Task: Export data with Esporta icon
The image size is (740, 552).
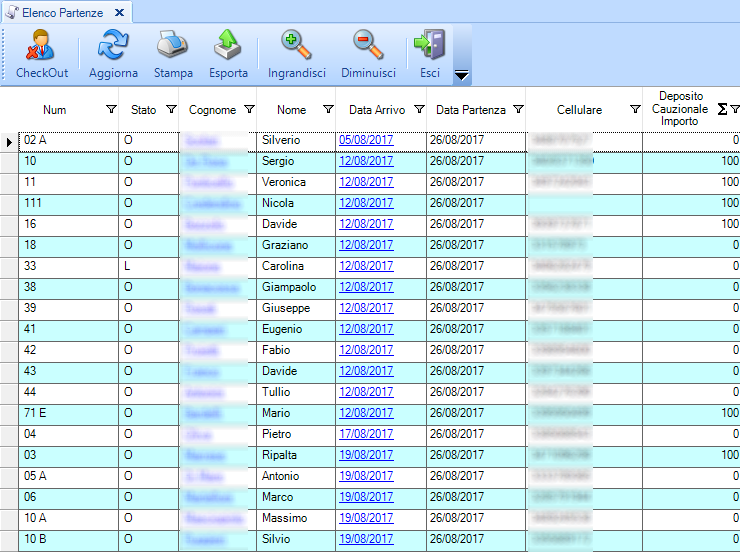Action: tap(228, 45)
